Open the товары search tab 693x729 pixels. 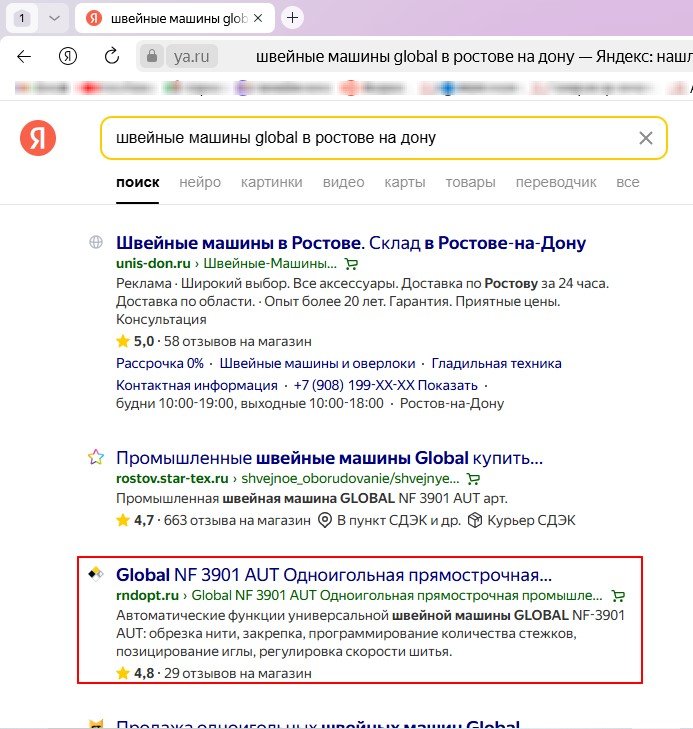coord(470,182)
